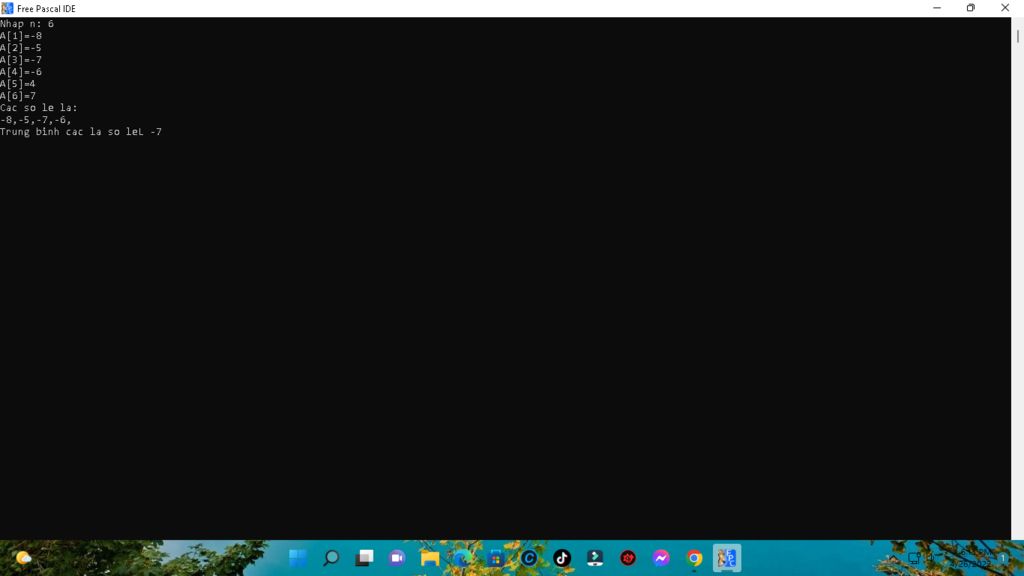Viewport: 1024px width, 576px height.
Task: Click the 'A[2]=-5' line
Action: (x=21, y=48)
